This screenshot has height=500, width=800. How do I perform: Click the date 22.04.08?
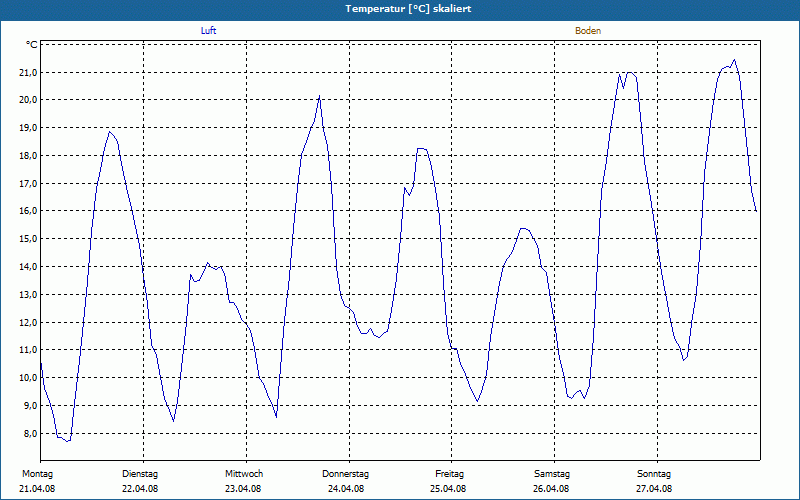pos(140,489)
